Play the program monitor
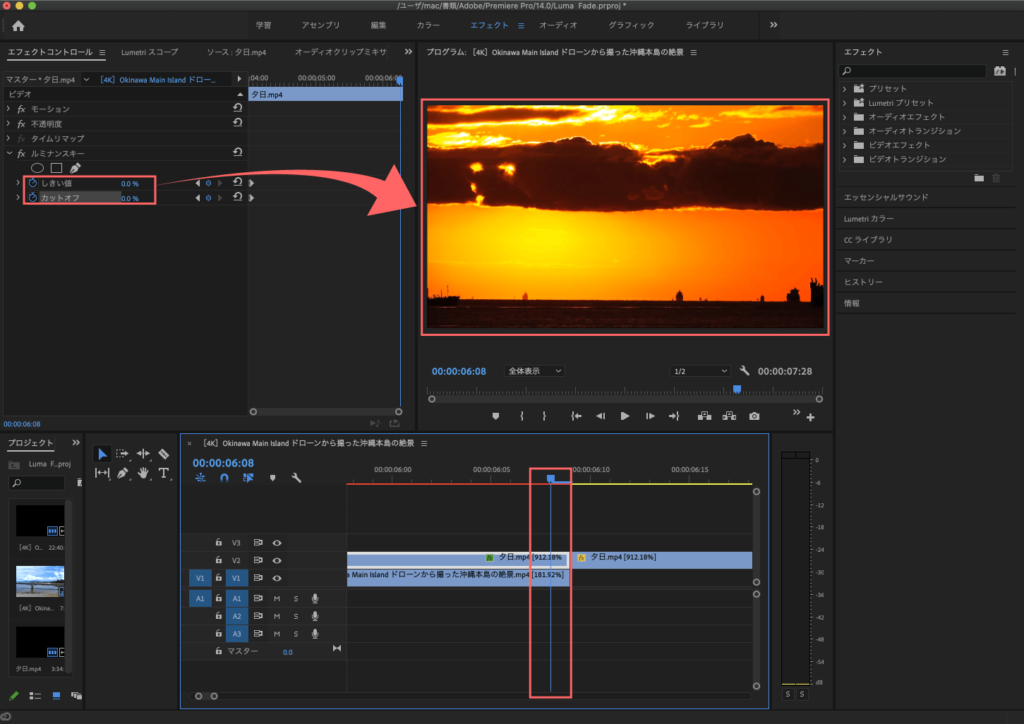 [x=625, y=416]
